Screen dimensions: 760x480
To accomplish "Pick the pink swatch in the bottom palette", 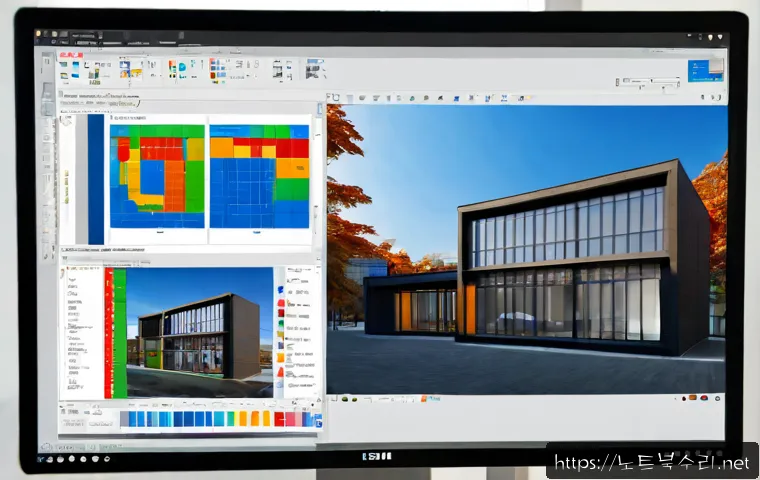I will 290,418.
